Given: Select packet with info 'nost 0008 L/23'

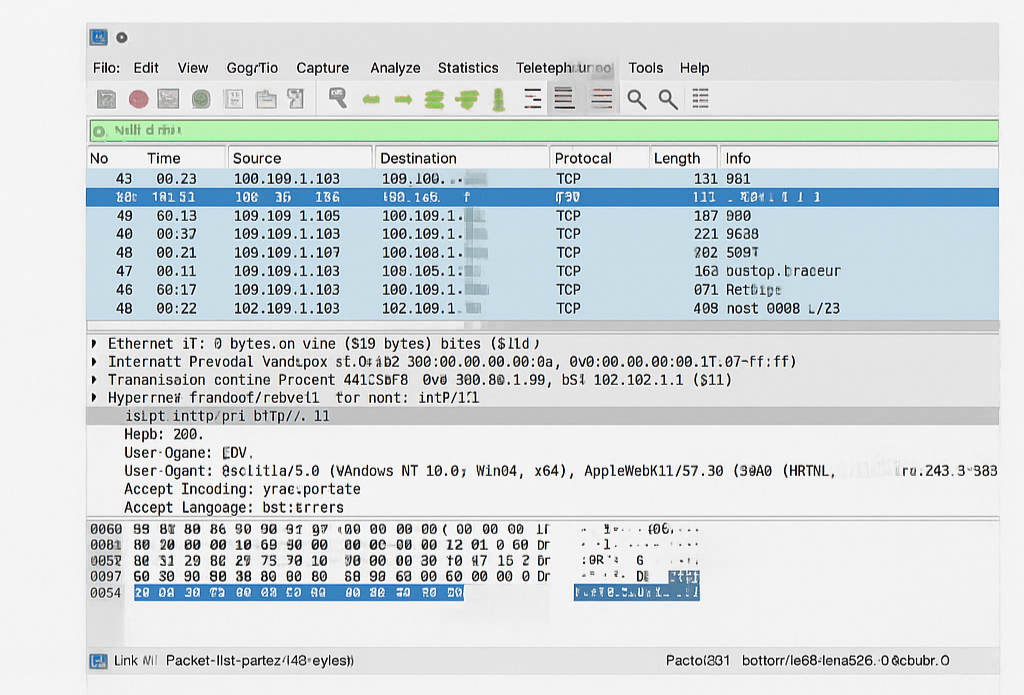Looking at the screenshot, I should (542, 308).
